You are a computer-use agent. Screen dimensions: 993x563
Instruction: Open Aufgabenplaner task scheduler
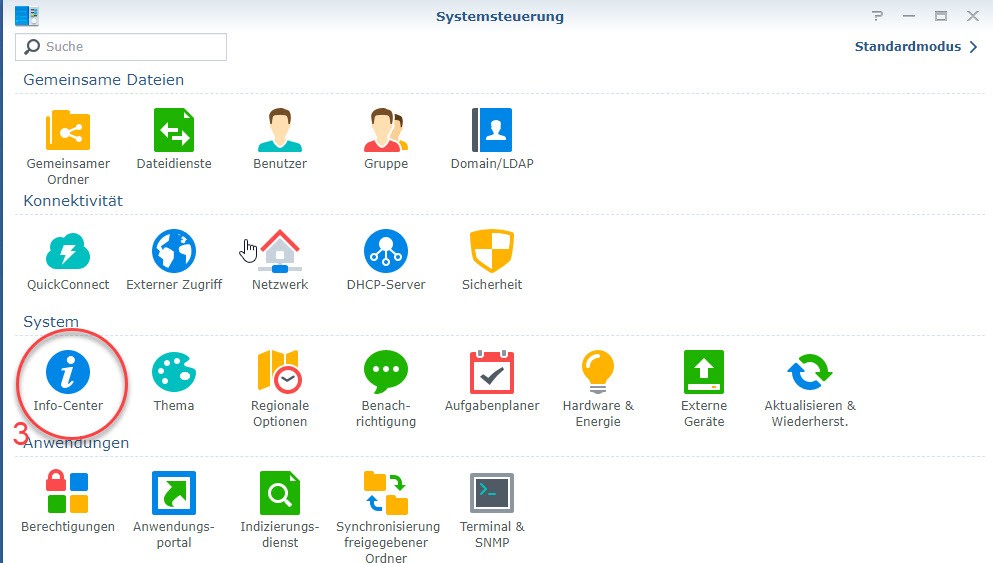click(x=492, y=373)
